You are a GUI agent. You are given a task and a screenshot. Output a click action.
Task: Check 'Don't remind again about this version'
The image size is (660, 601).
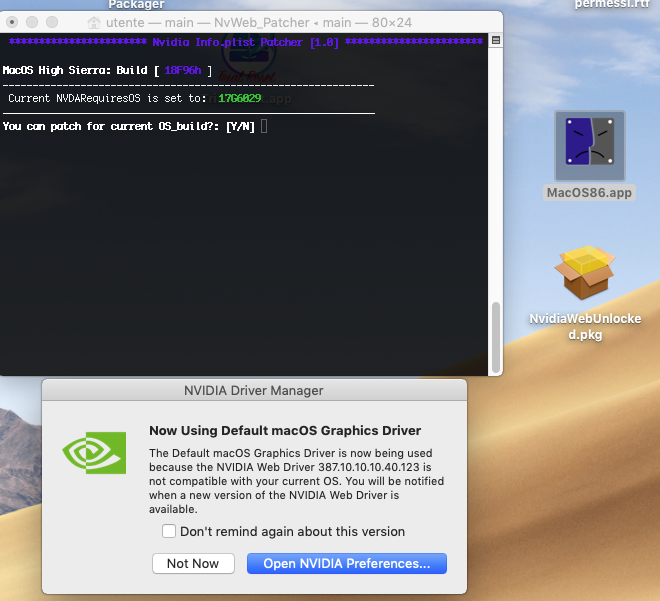click(169, 531)
